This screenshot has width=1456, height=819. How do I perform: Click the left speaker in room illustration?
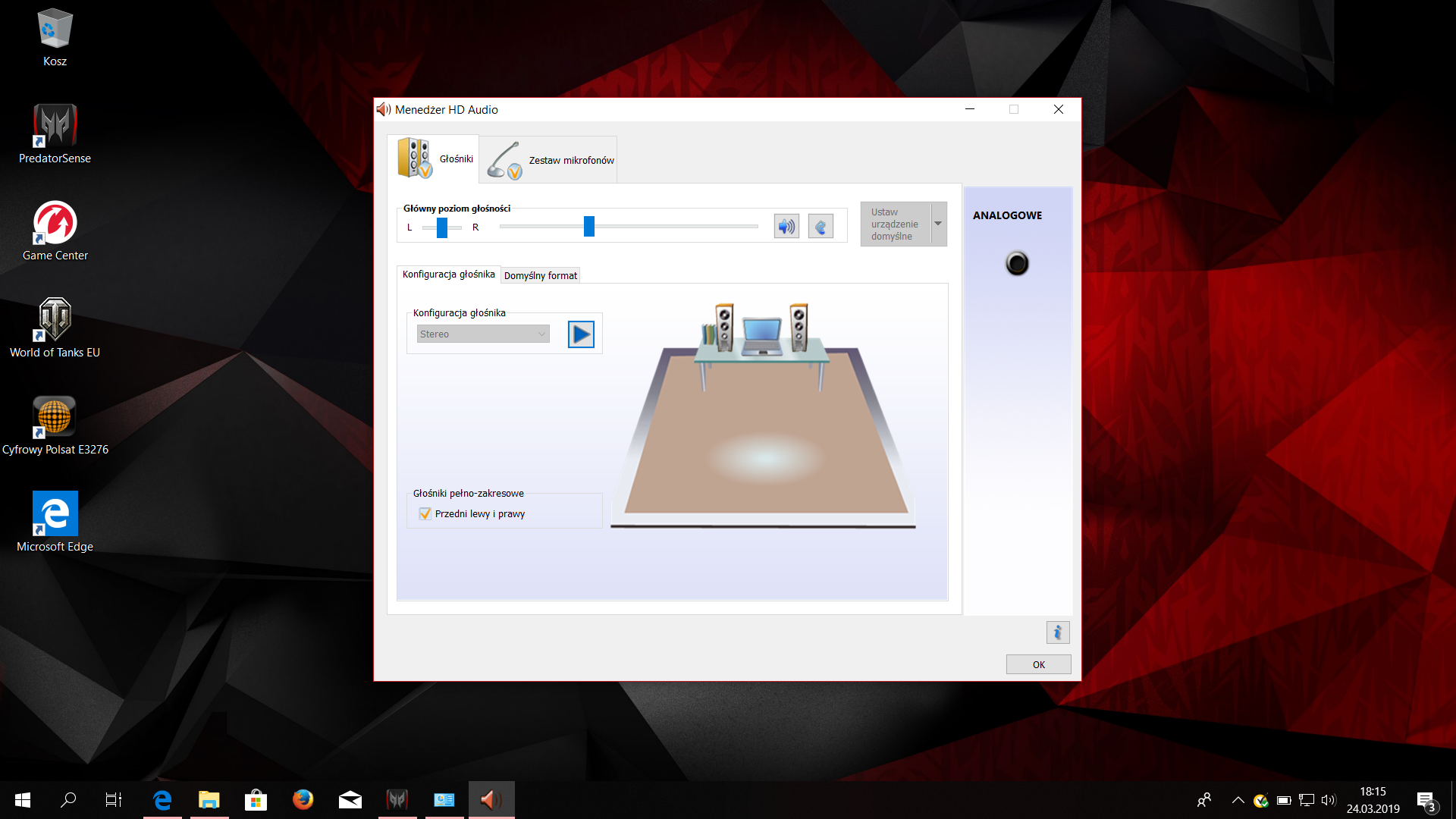pyautogui.click(x=724, y=328)
